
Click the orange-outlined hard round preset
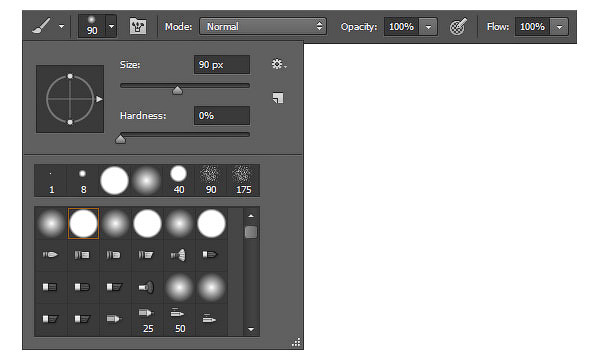[83, 223]
